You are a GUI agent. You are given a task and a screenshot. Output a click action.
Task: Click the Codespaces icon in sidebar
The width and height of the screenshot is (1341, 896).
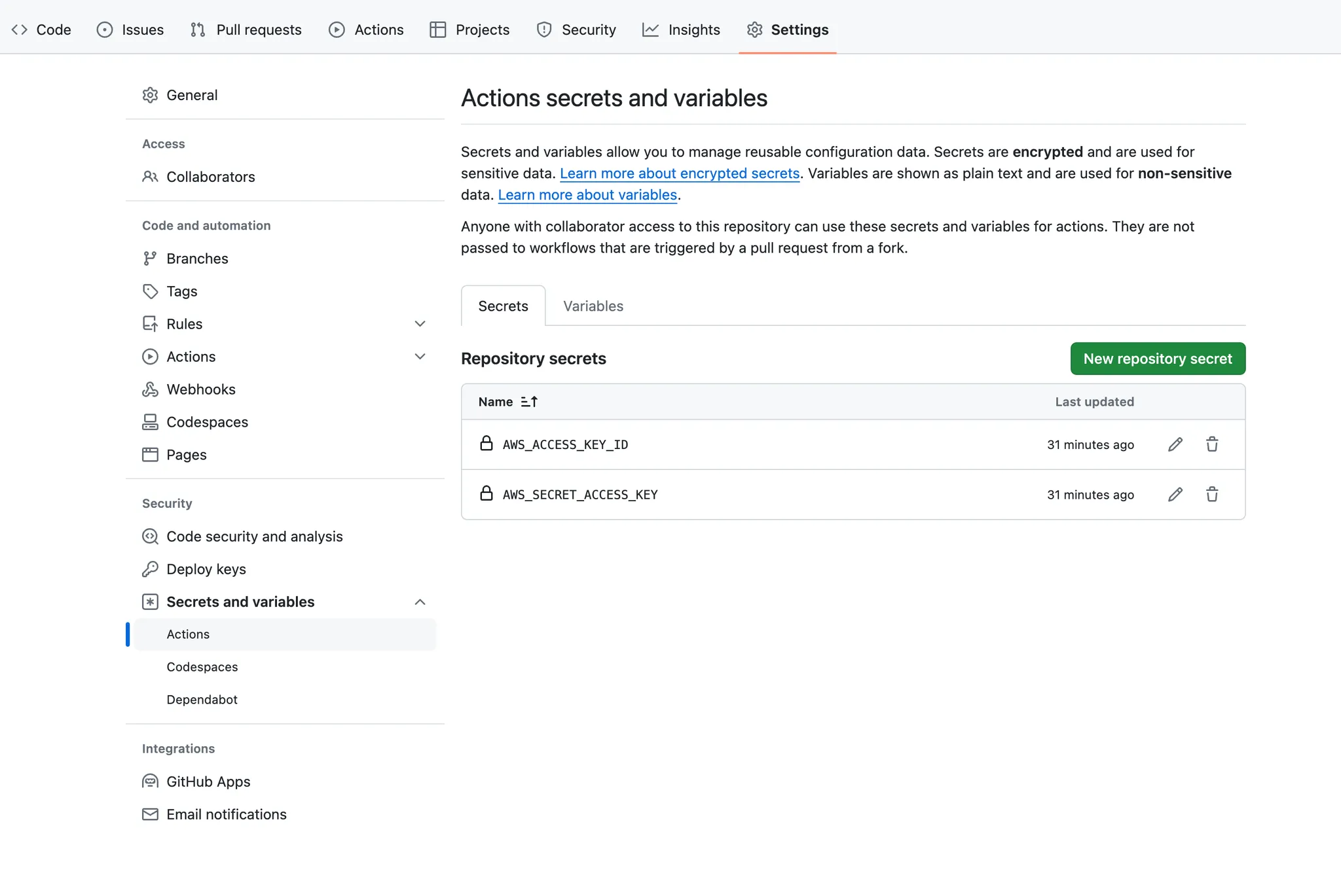click(150, 422)
